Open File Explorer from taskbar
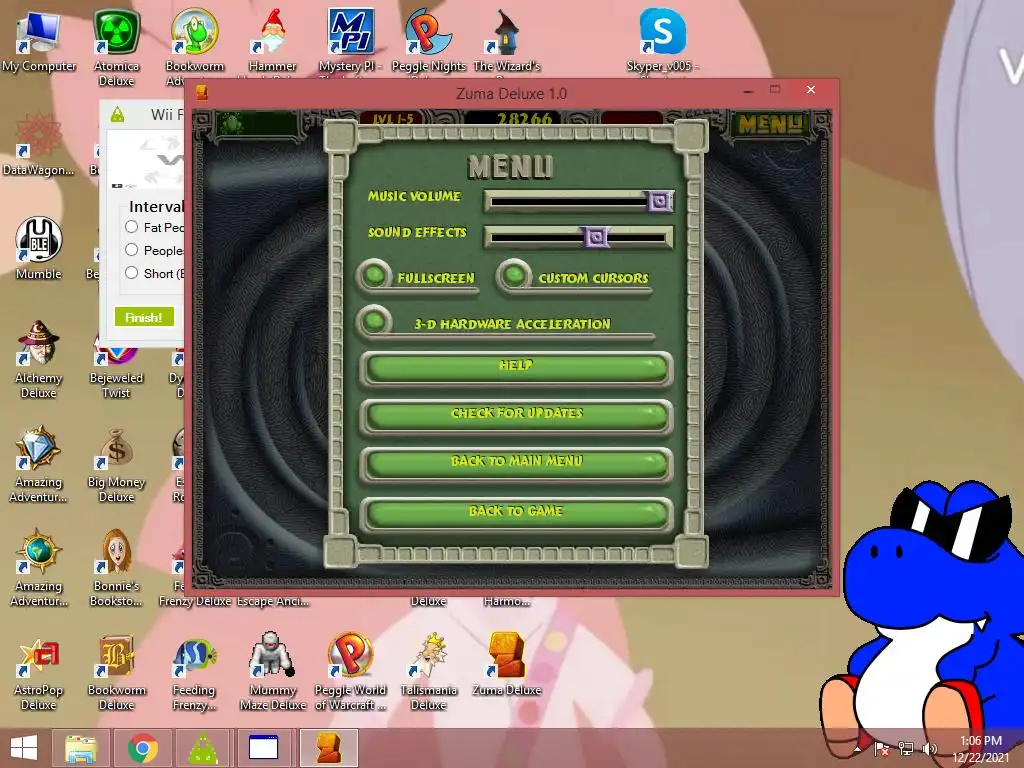This screenshot has width=1024, height=768. (80, 748)
